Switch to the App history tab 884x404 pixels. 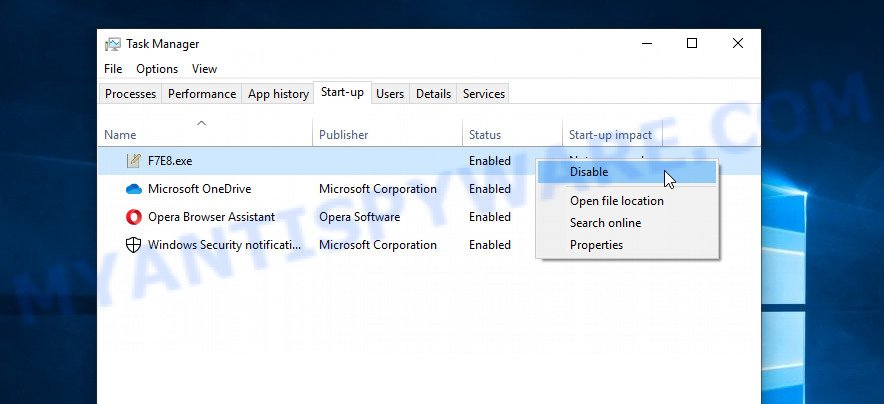point(279,94)
